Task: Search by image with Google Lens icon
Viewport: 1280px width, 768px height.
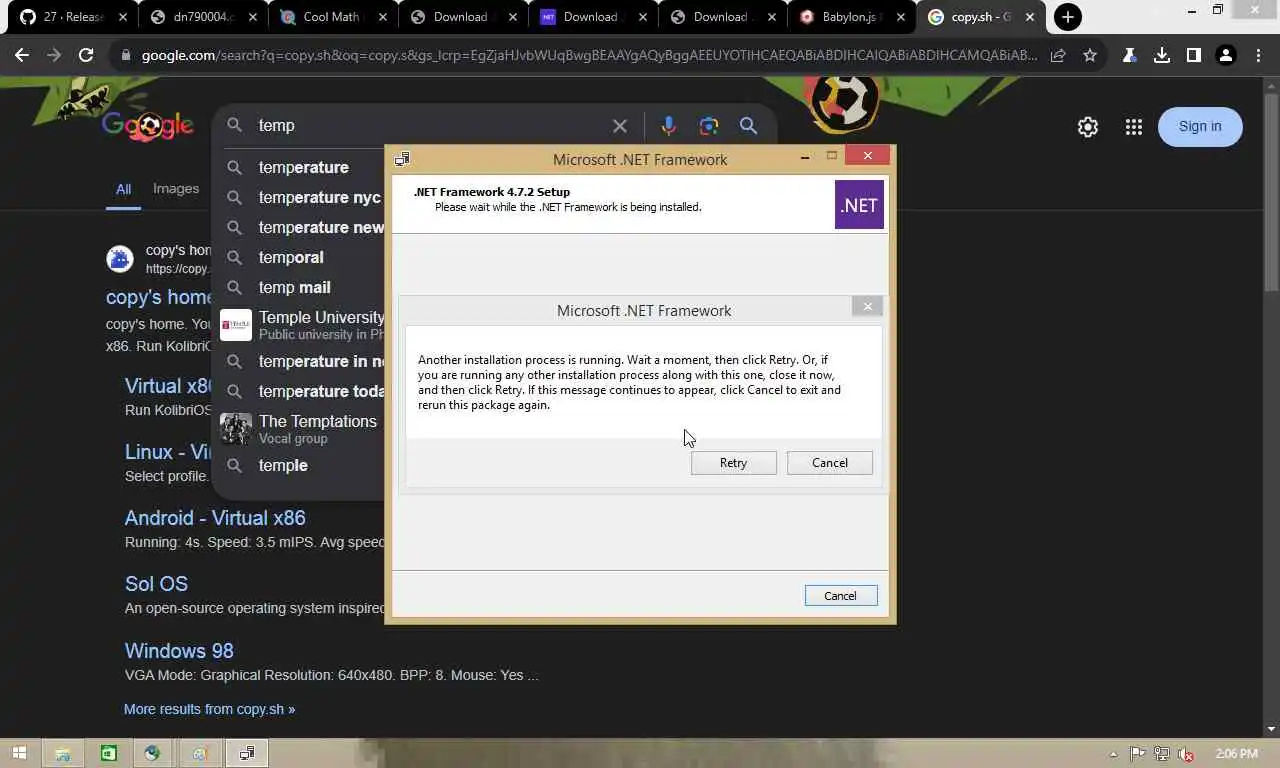Action: pos(709,126)
